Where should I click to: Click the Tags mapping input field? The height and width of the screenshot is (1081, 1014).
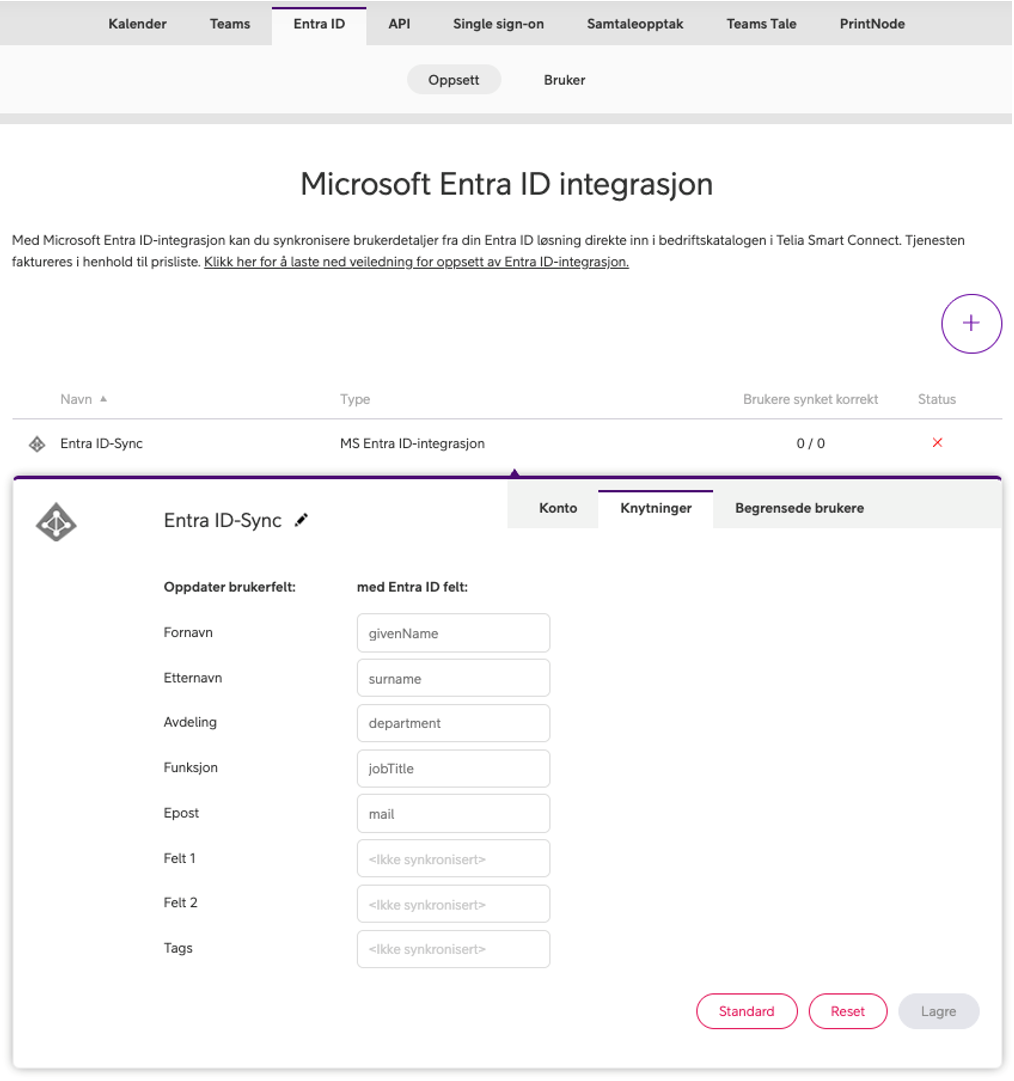(453, 949)
